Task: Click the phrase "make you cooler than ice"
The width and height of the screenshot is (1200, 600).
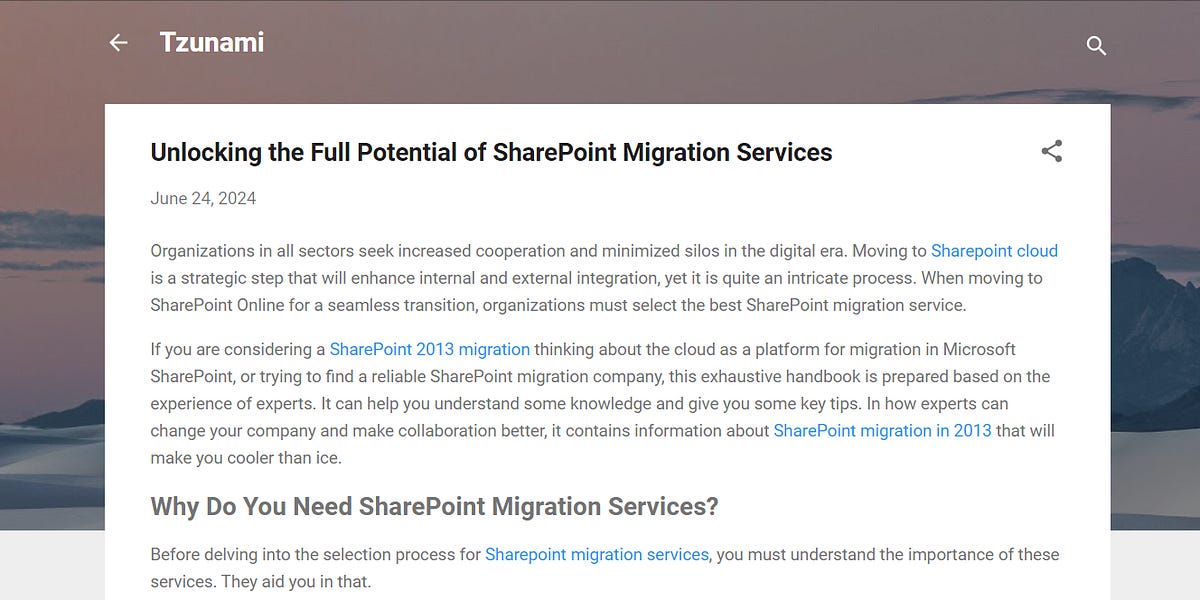Action: (243, 457)
